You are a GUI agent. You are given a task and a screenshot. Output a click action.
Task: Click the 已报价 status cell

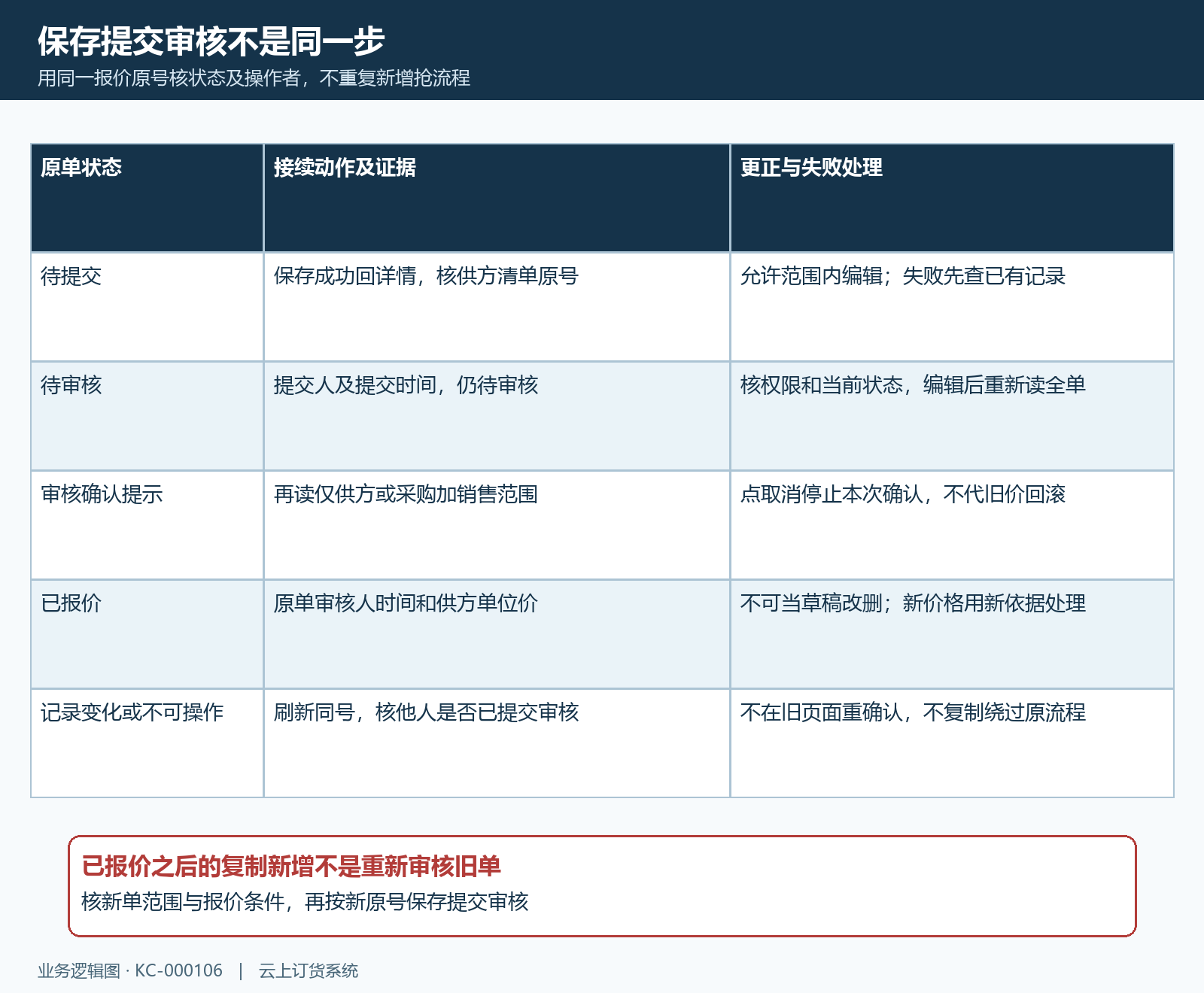[x=147, y=634]
